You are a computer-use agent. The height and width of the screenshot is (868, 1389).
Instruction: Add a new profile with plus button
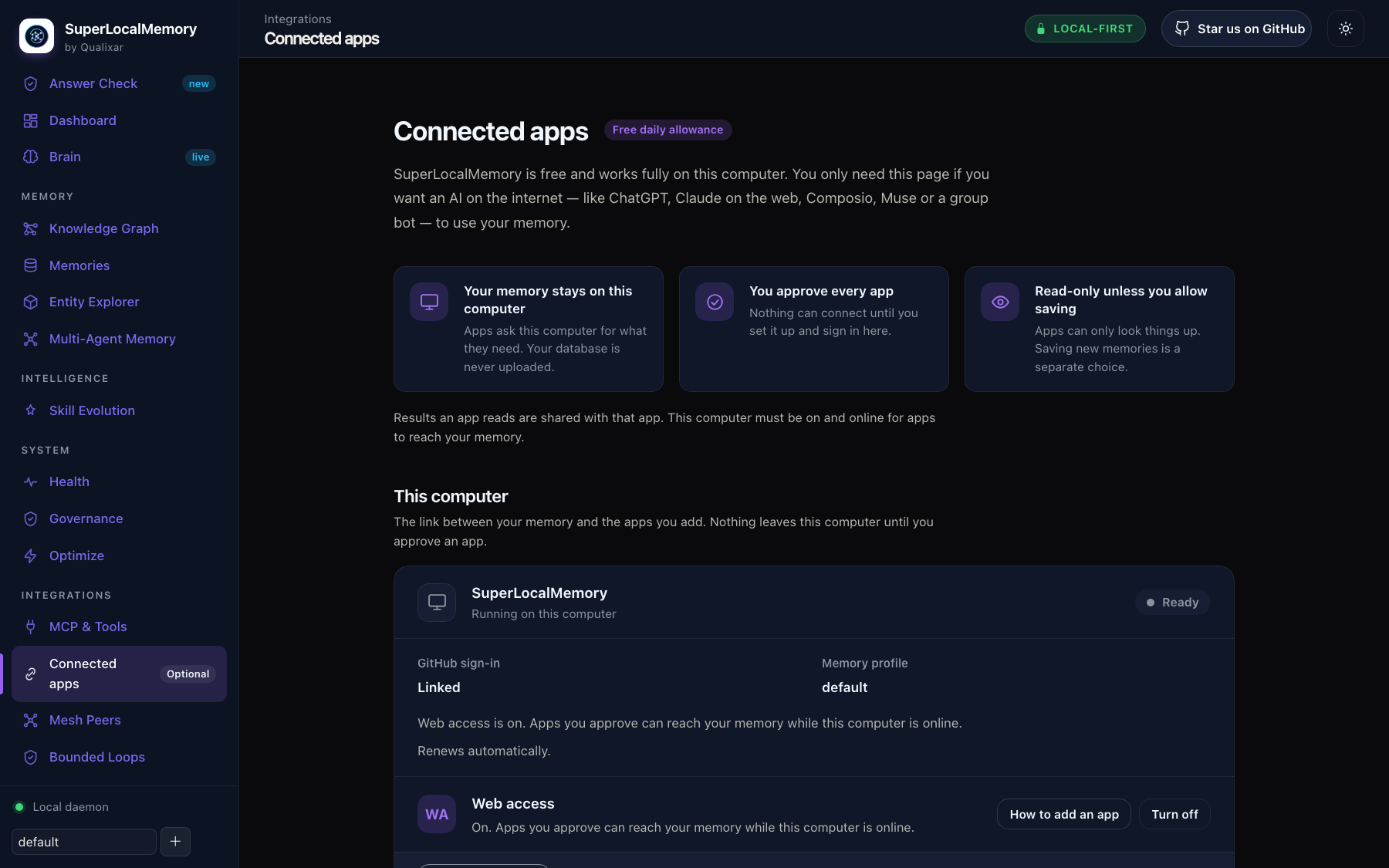click(x=175, y=841)
